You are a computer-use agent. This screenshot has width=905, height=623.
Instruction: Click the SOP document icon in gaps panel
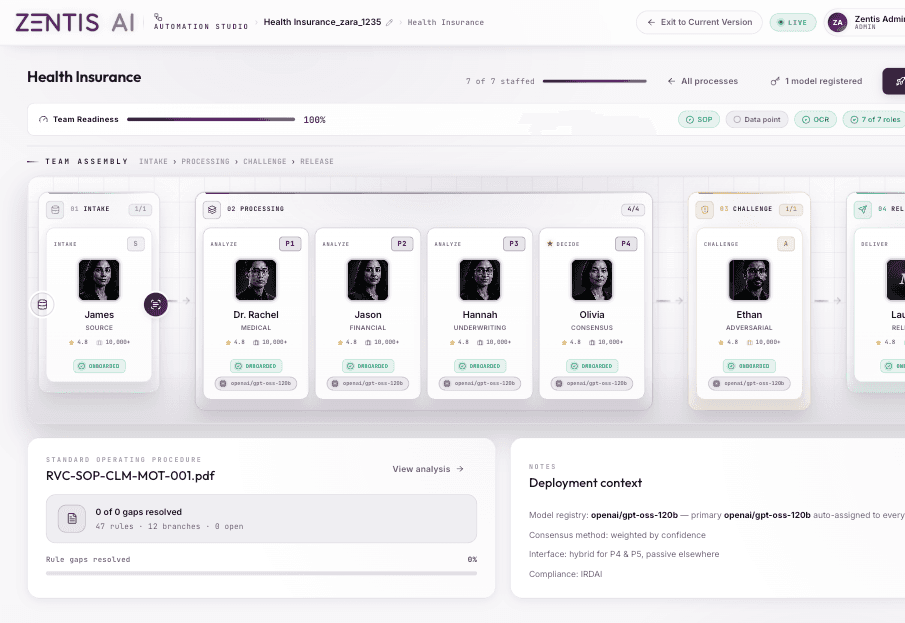(72, 518)
